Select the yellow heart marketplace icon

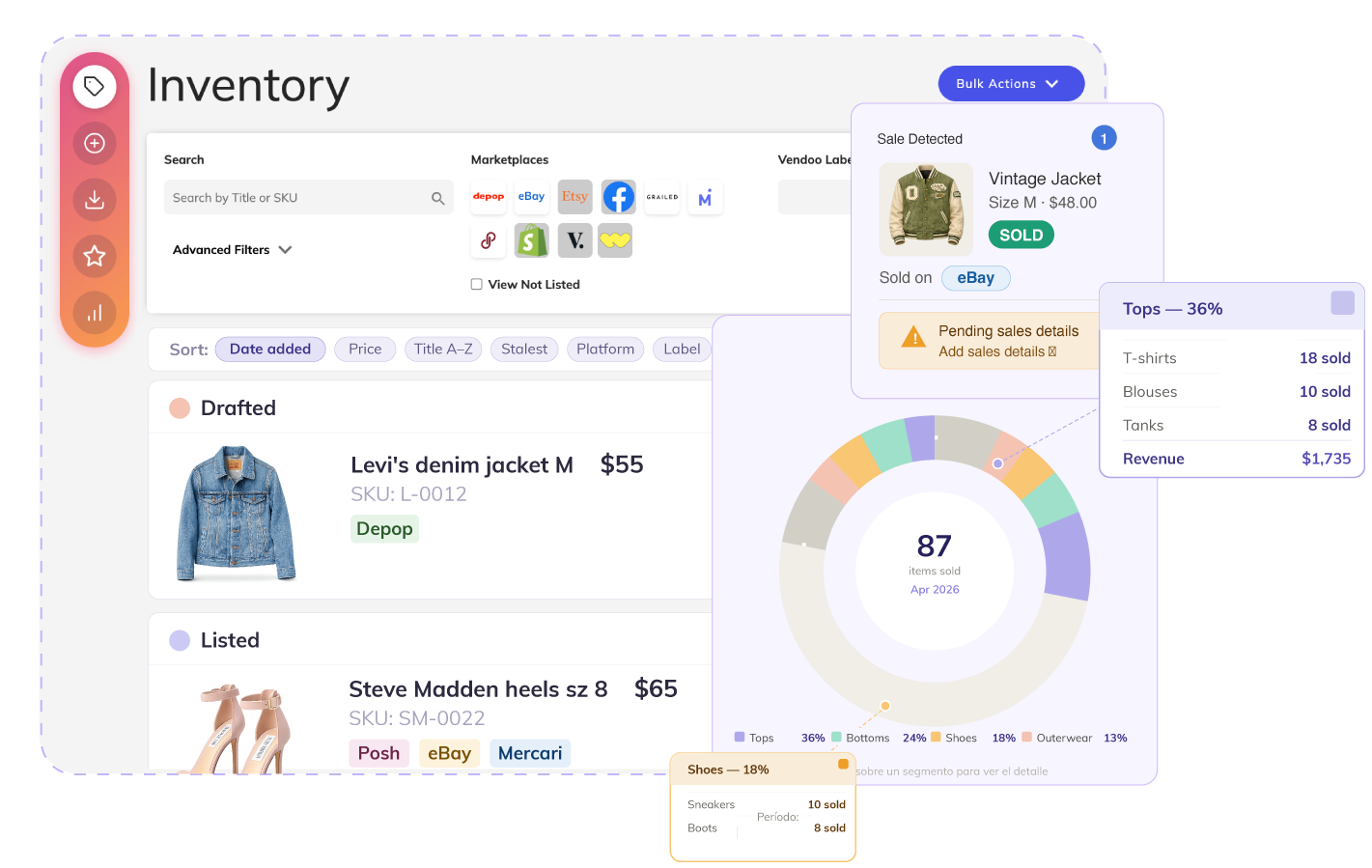tap(615, 240)
